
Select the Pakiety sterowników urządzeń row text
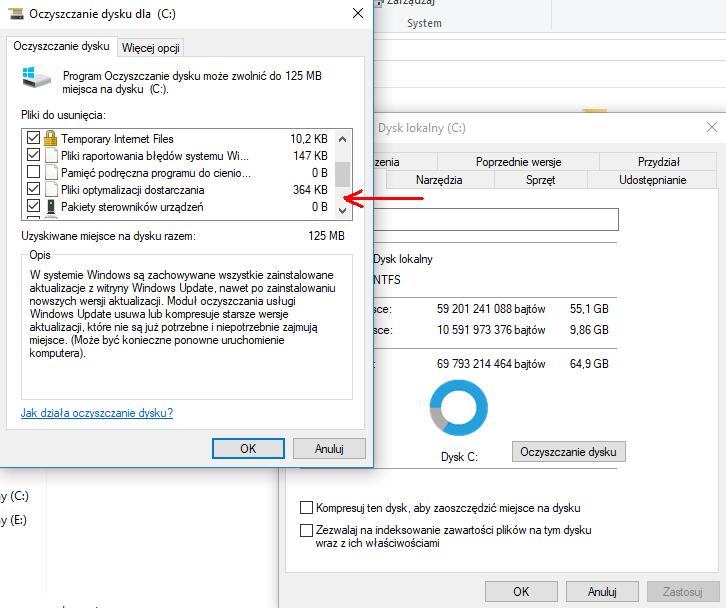click(132, 207)
